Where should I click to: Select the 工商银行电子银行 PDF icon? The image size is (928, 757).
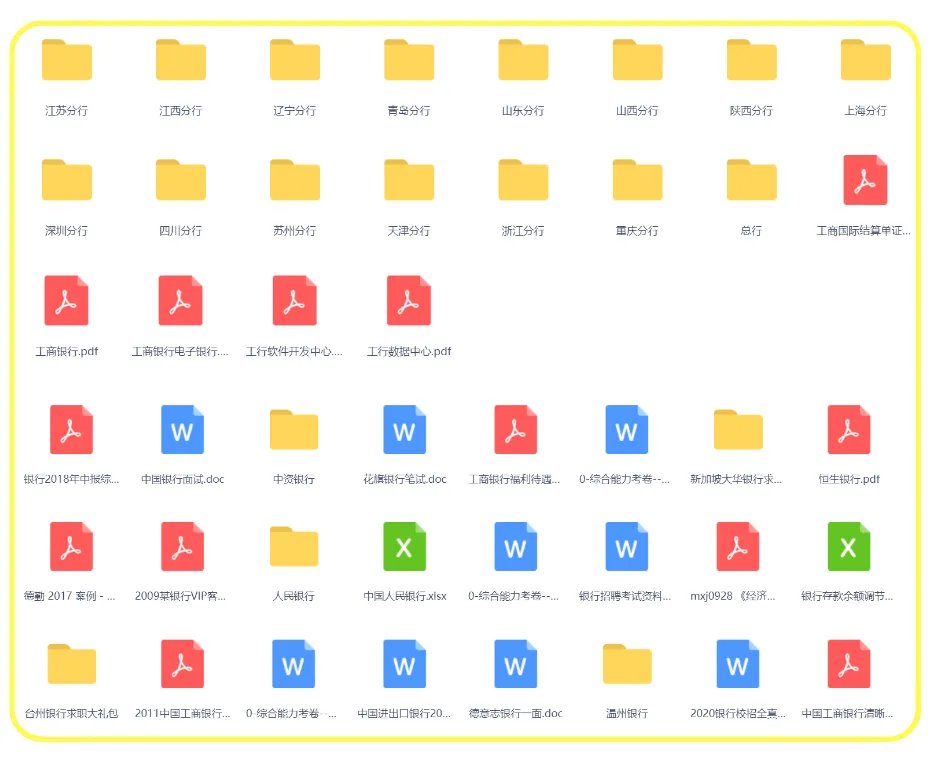tap(181, 300)
